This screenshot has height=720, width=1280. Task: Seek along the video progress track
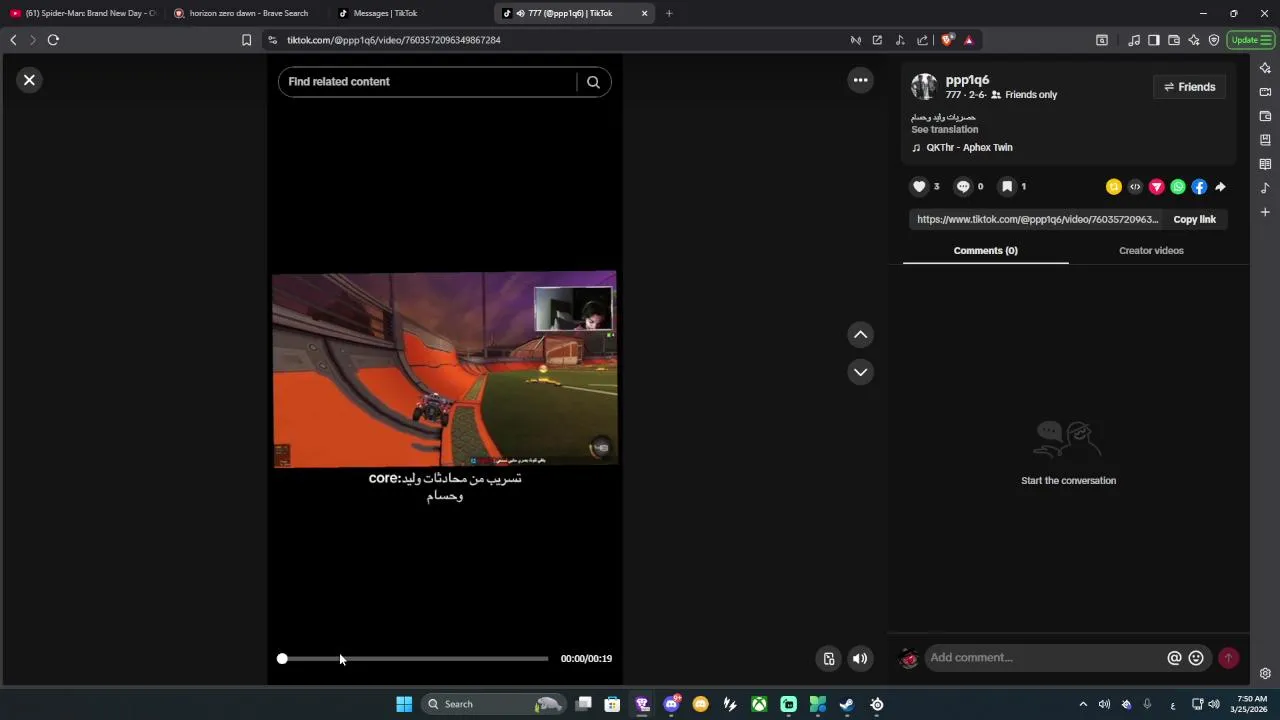click(x=415, y=659)
